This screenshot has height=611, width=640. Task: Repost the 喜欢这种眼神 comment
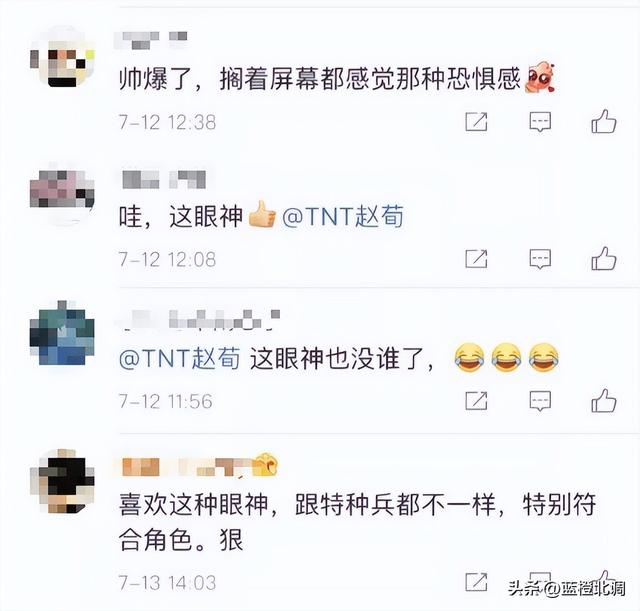(x=476, y=582)
